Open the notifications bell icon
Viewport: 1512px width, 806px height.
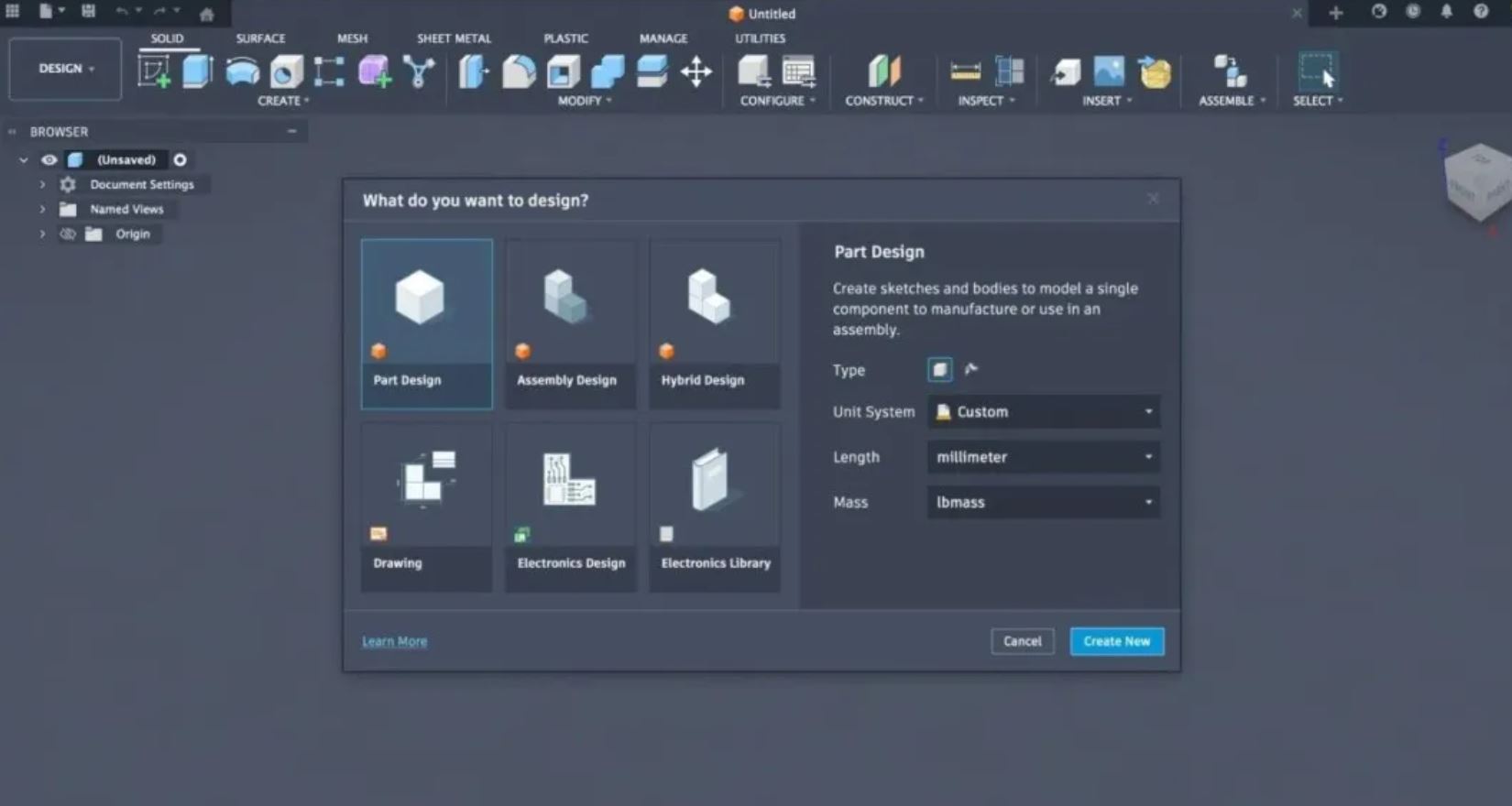pyautogui.click(x=1446, y=12)
